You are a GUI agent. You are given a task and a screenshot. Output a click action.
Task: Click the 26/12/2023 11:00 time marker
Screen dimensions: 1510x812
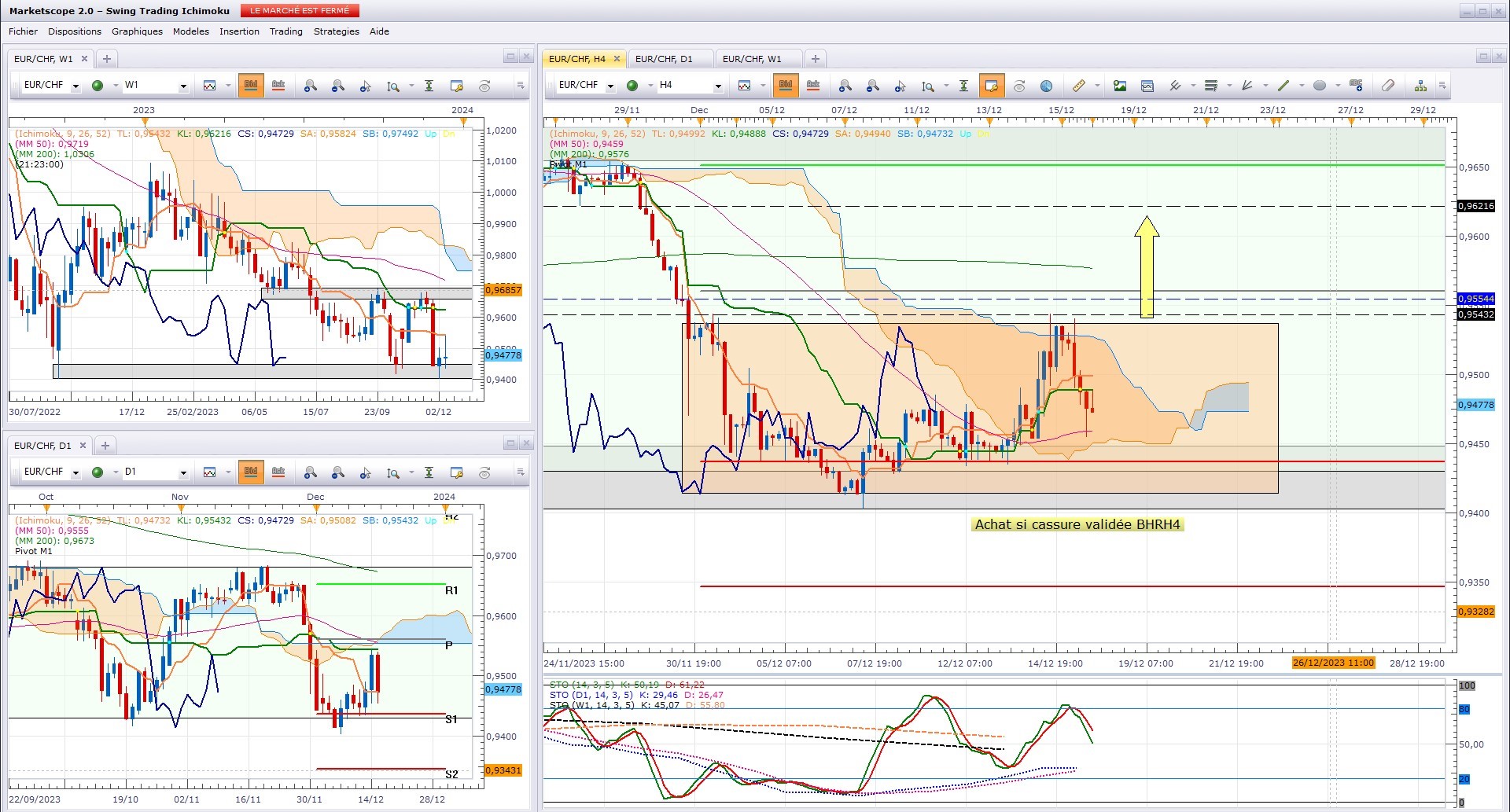1333,663
